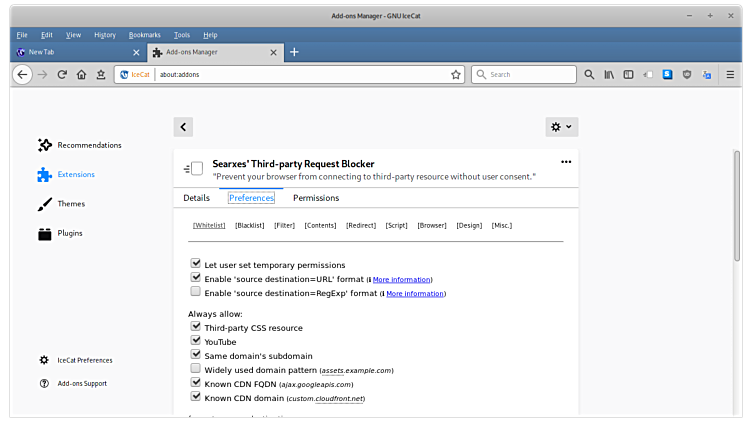Open Plugins section in sidebar
This screenshot has width=752, height=423.
pyautogui.click(x=69, y=233)
